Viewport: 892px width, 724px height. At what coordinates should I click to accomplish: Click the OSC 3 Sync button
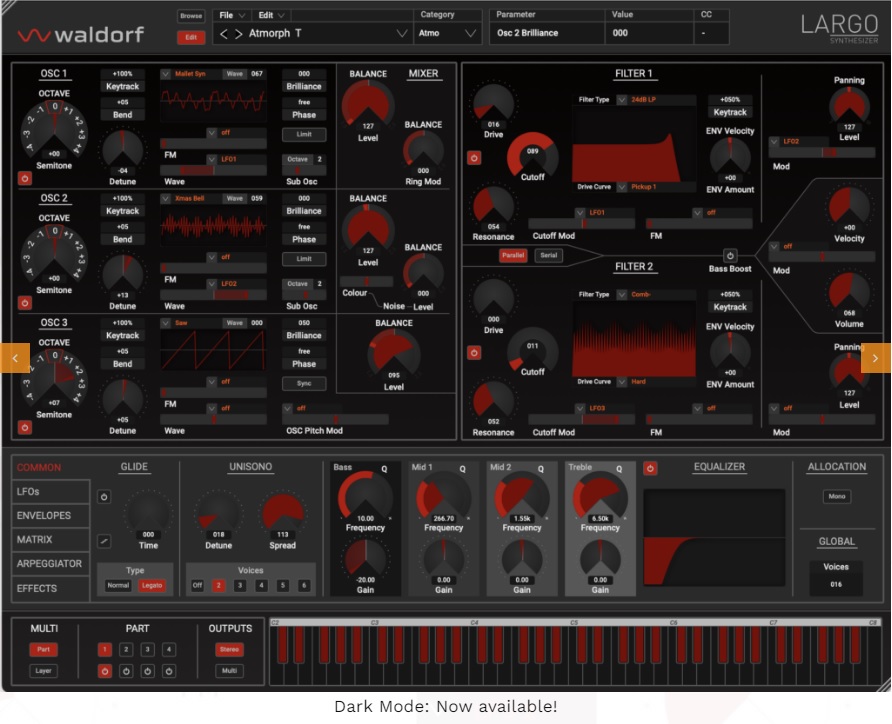[304, 384]
